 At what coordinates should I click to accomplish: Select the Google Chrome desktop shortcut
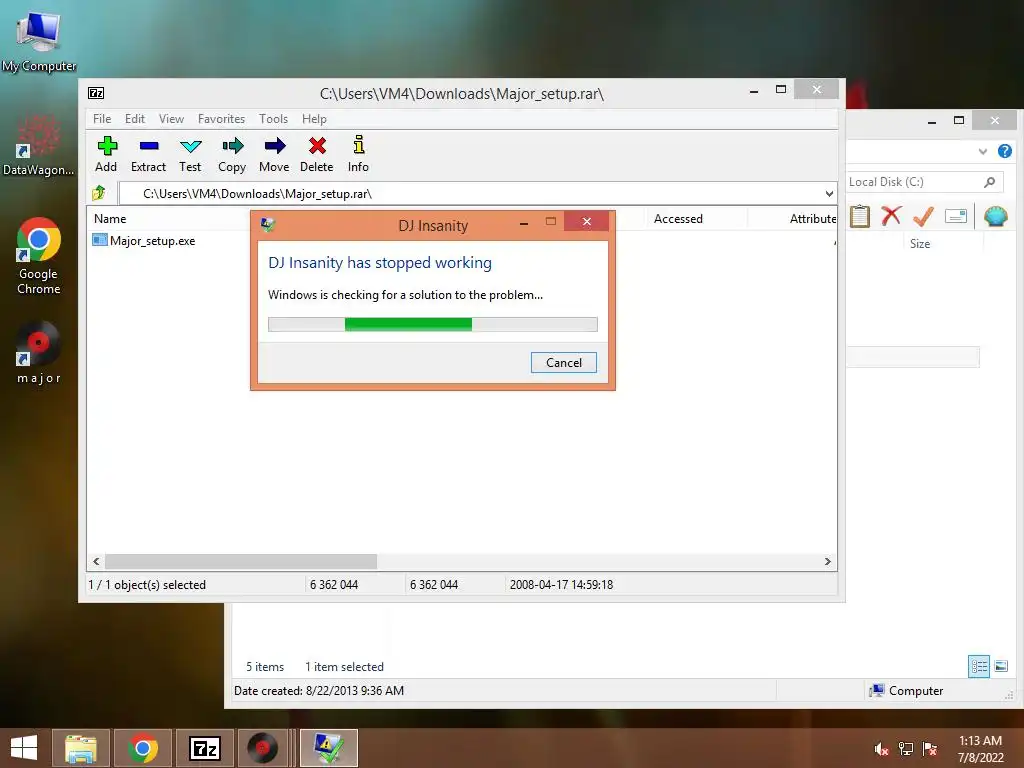pos(39,255)
